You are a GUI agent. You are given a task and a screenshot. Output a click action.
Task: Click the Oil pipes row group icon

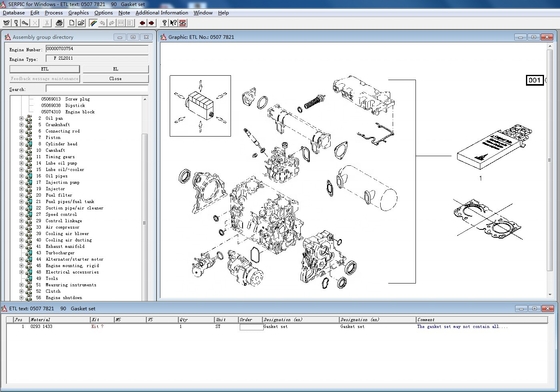pyautogui.click(x=29, y=176)
